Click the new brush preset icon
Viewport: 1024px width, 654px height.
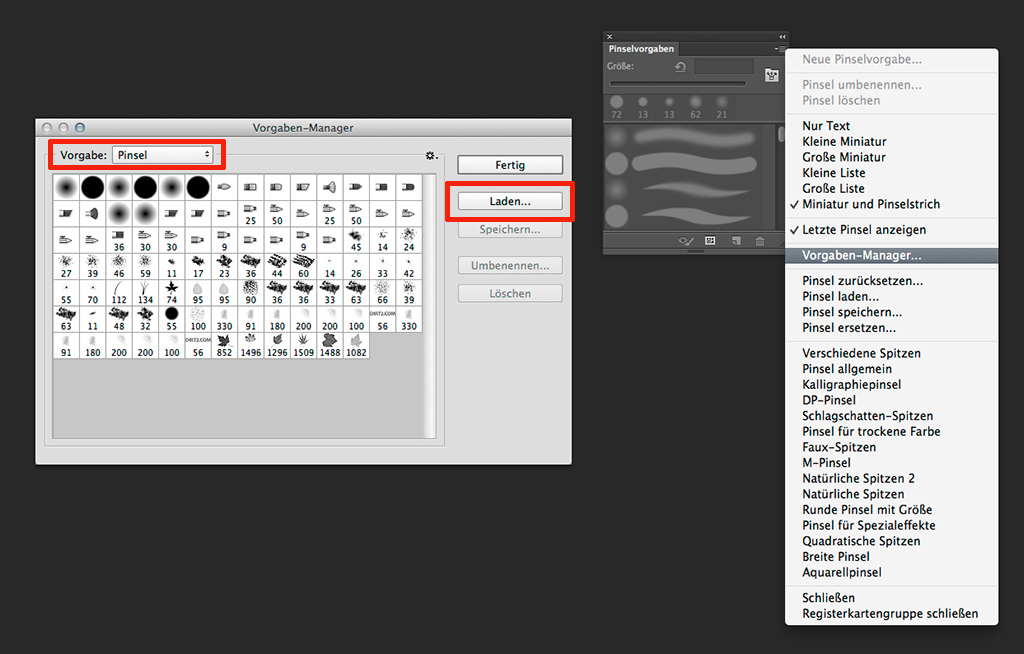tap(735, 241)
